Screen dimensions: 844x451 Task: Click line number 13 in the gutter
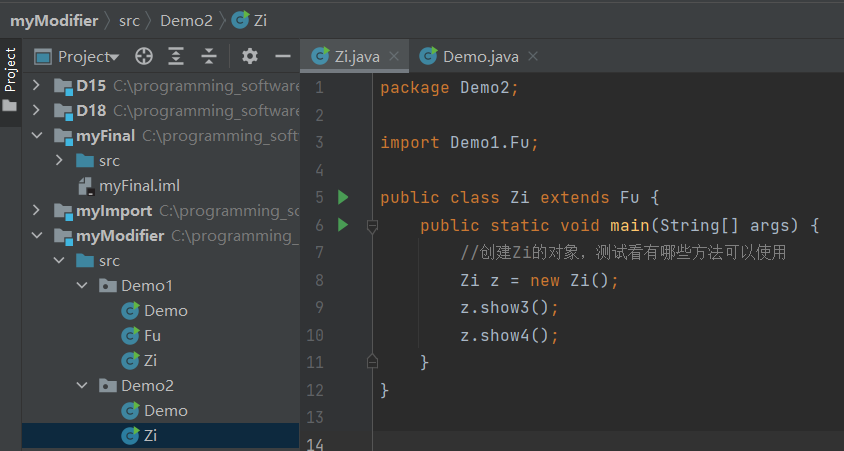click(315, 417)
